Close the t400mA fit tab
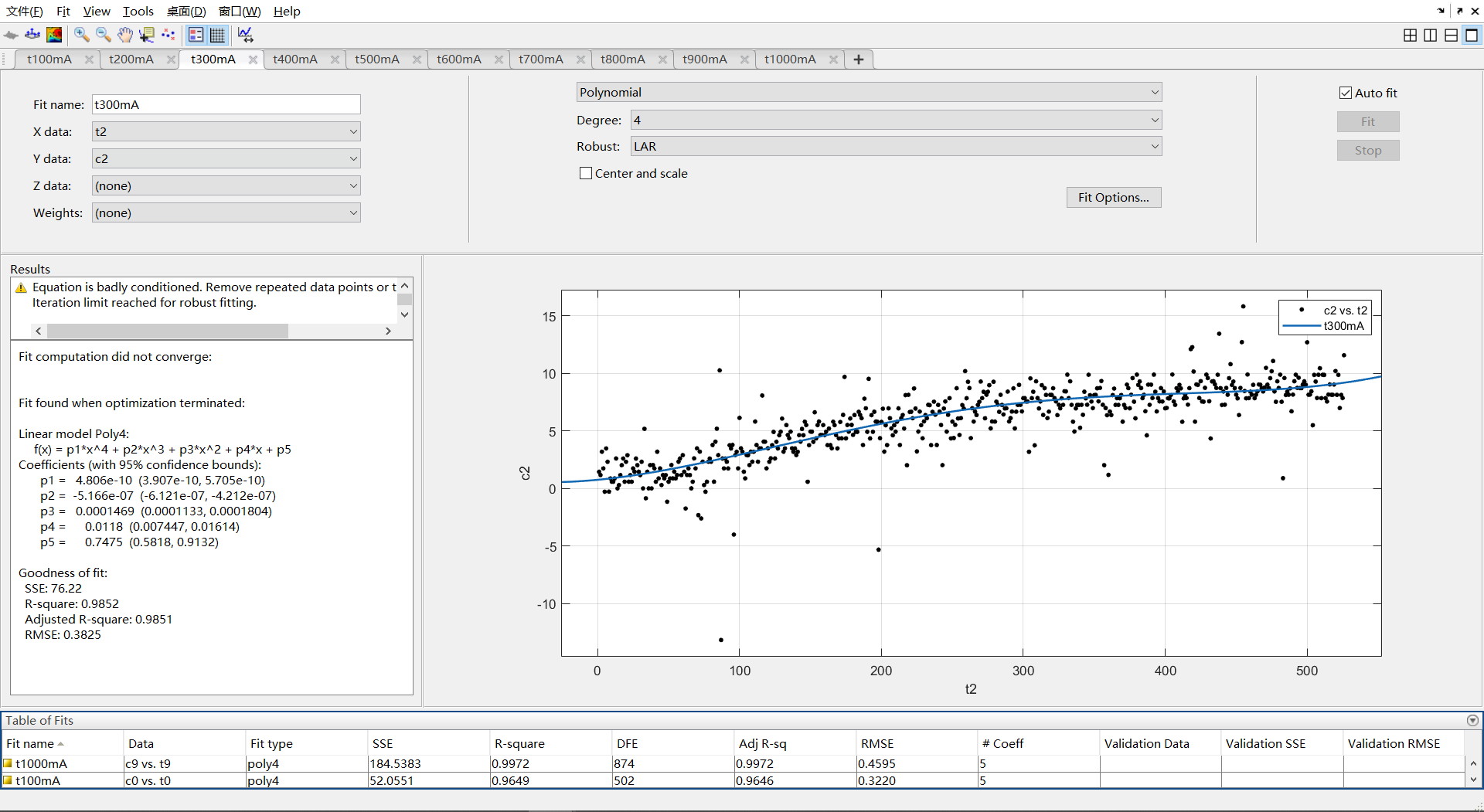The image size is (1484, 812). click(x=335, y=59)
